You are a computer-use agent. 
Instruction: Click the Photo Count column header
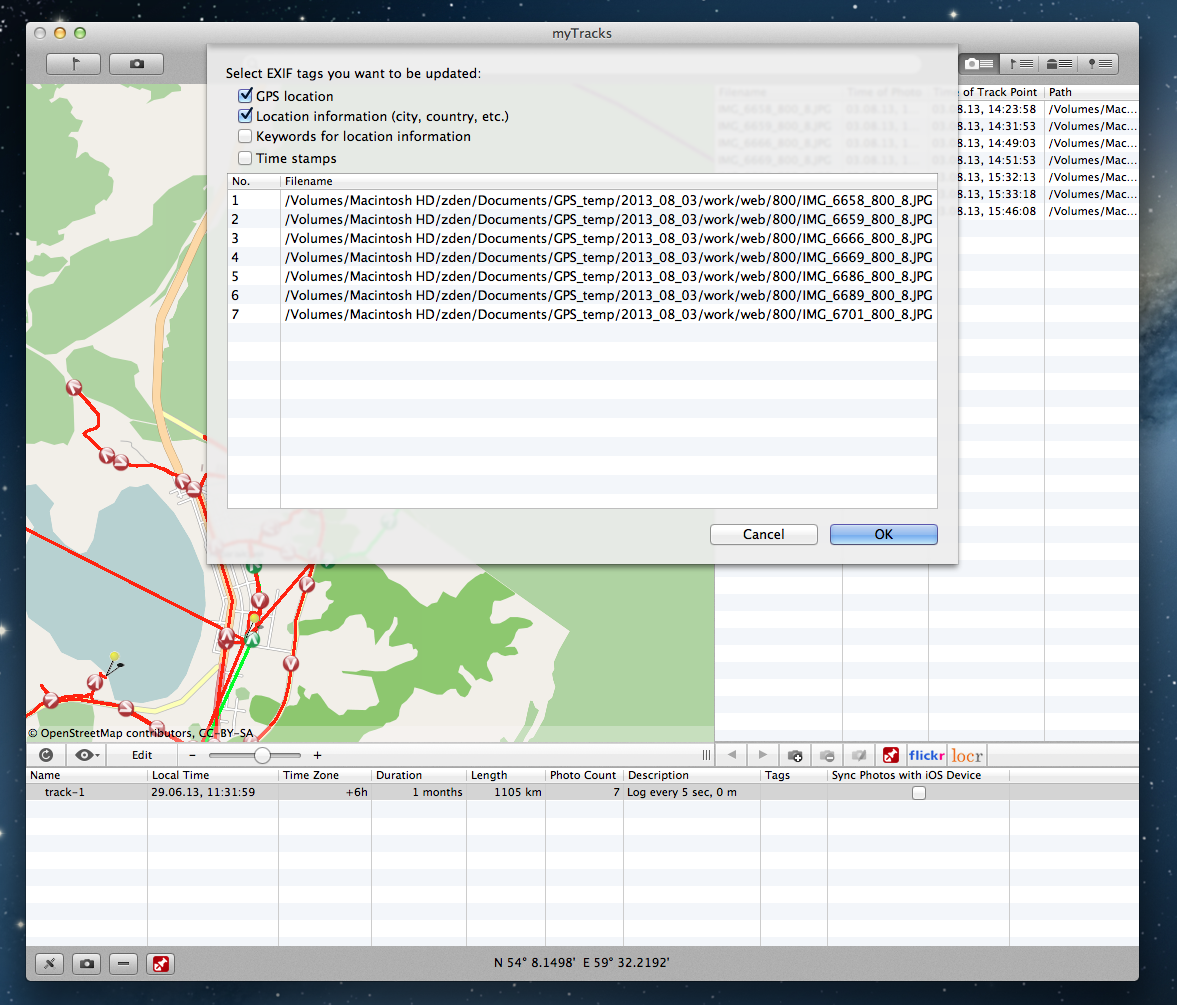coord(584,775)
